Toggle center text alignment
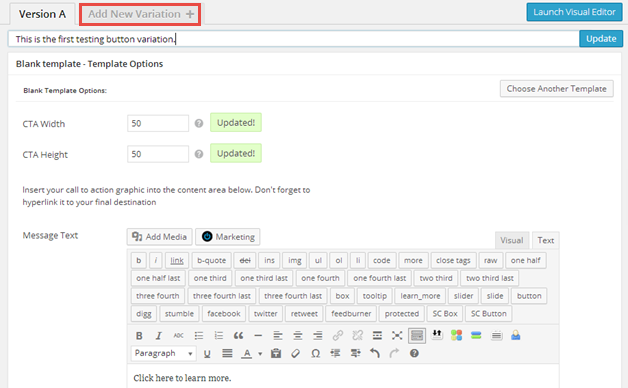This screenshot has height=388, width=628. pos(298,336)
